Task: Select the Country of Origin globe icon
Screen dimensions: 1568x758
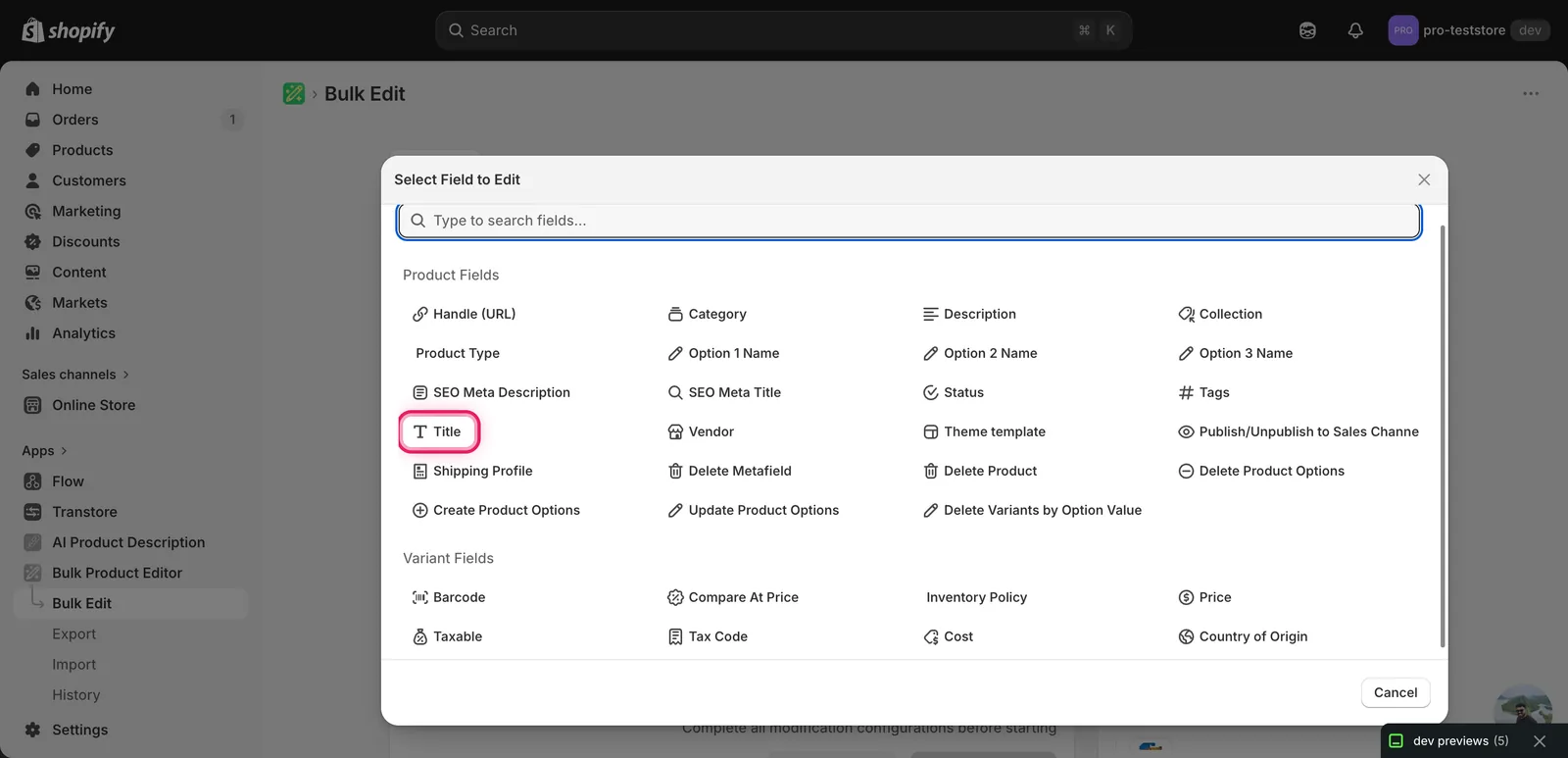Action: [x=1186, y=636]
